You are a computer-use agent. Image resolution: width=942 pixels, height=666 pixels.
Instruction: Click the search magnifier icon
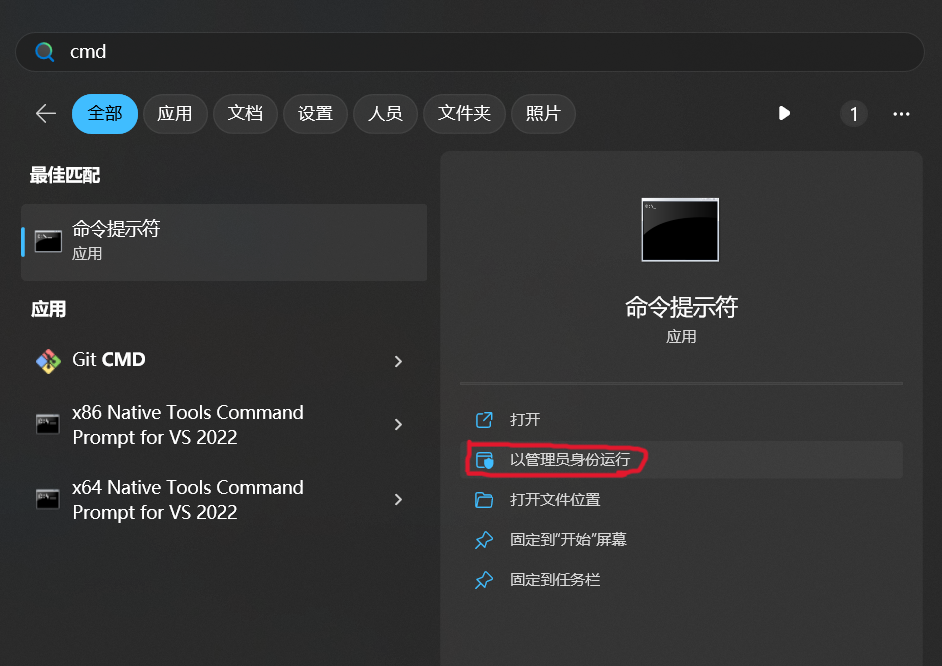coord(44,52)
